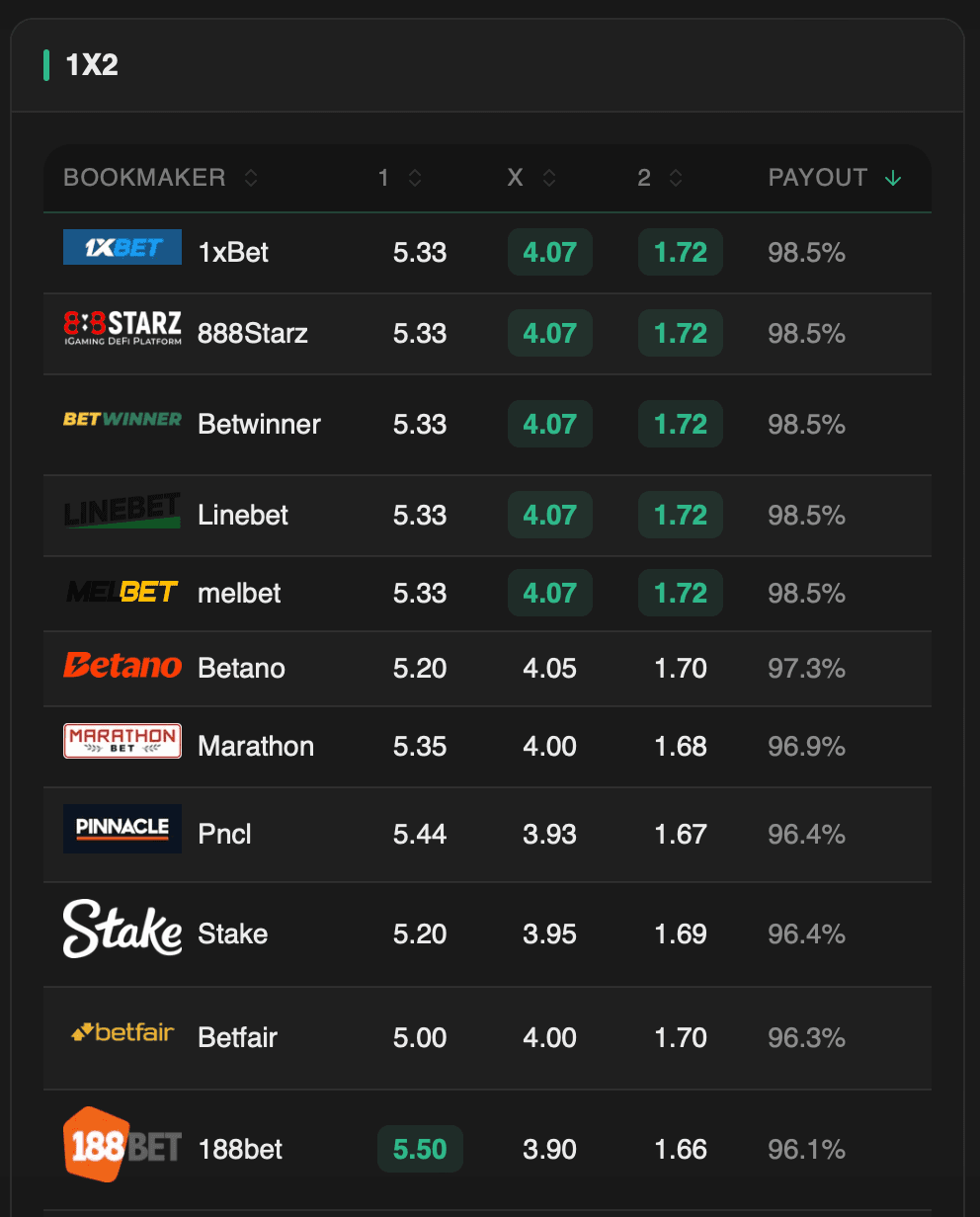The image size is (980, 1217).
Task: Toggle sorting on the Bookmaker column
Action: pos(250,178)
